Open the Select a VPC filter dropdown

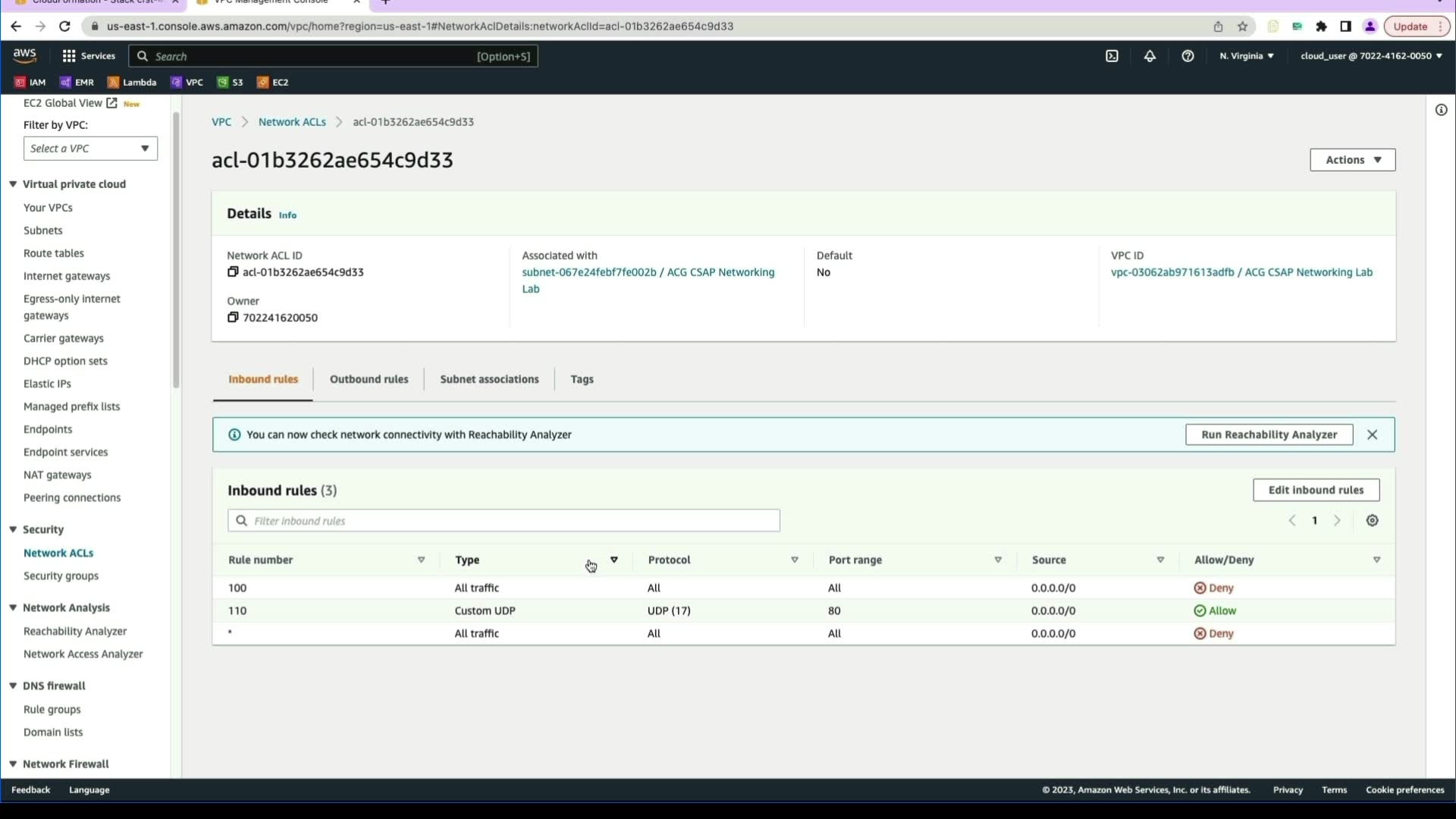point(90,149)
